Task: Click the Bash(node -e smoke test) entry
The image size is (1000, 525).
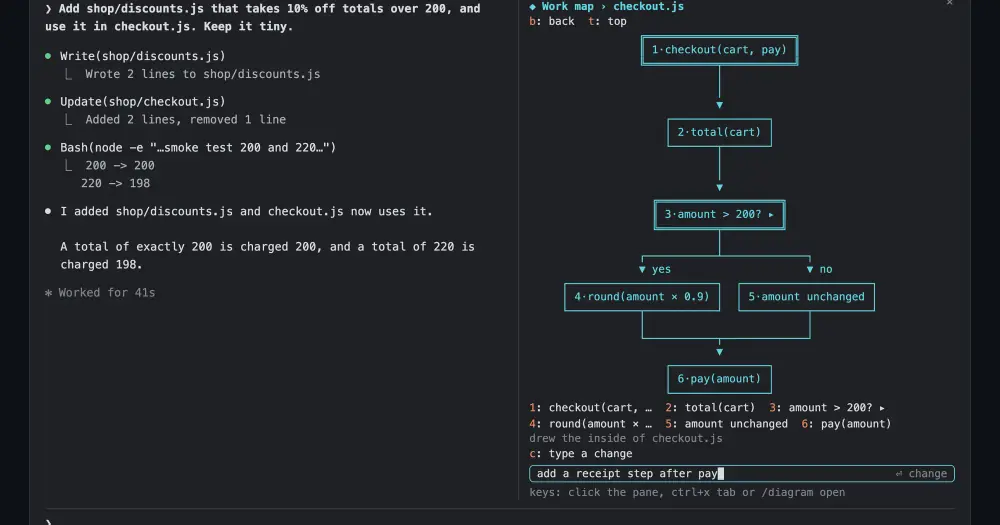Action: point(198,147)
